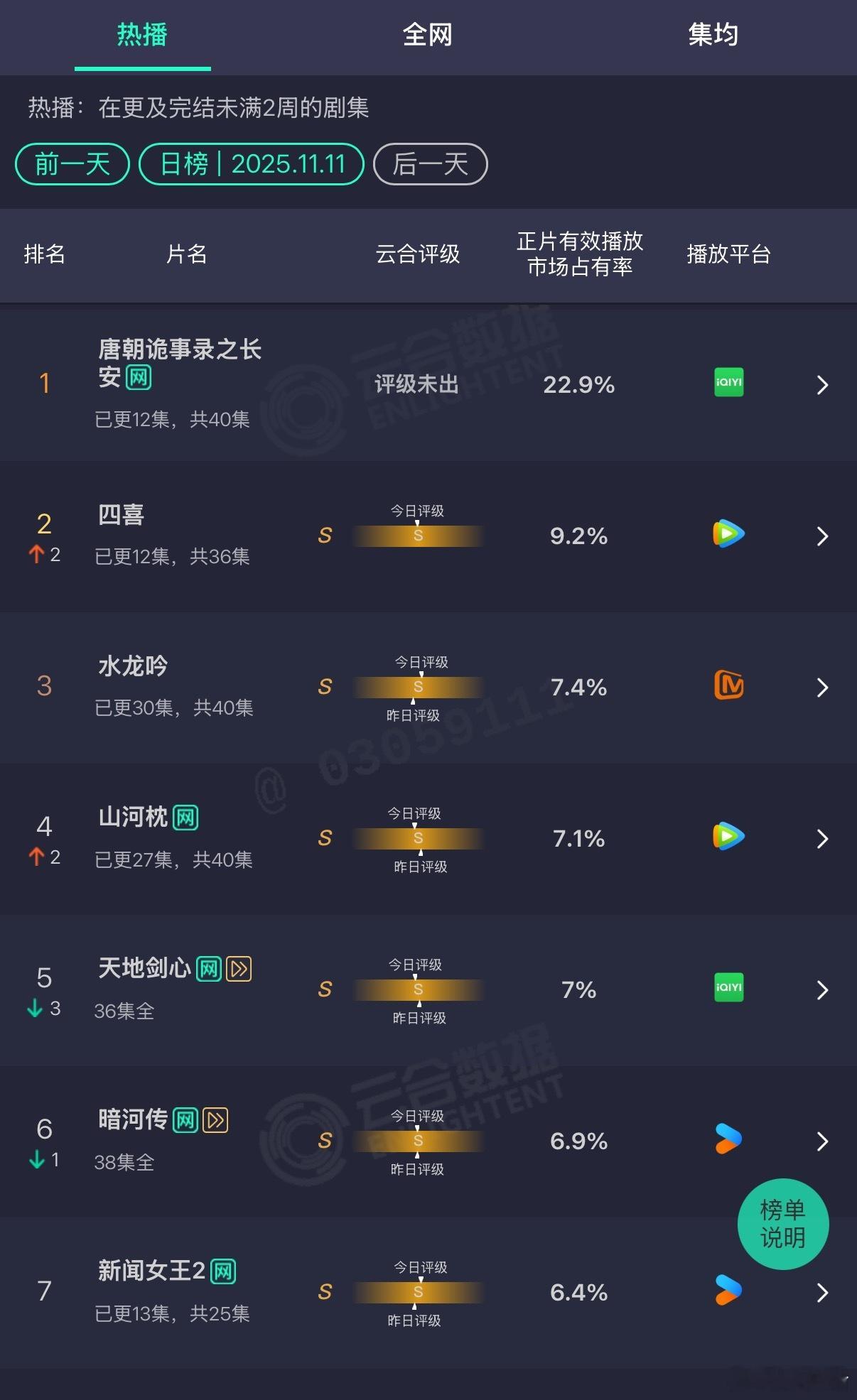Select the iQIYI icon next to 天地剑心

[x=728, y=989]
